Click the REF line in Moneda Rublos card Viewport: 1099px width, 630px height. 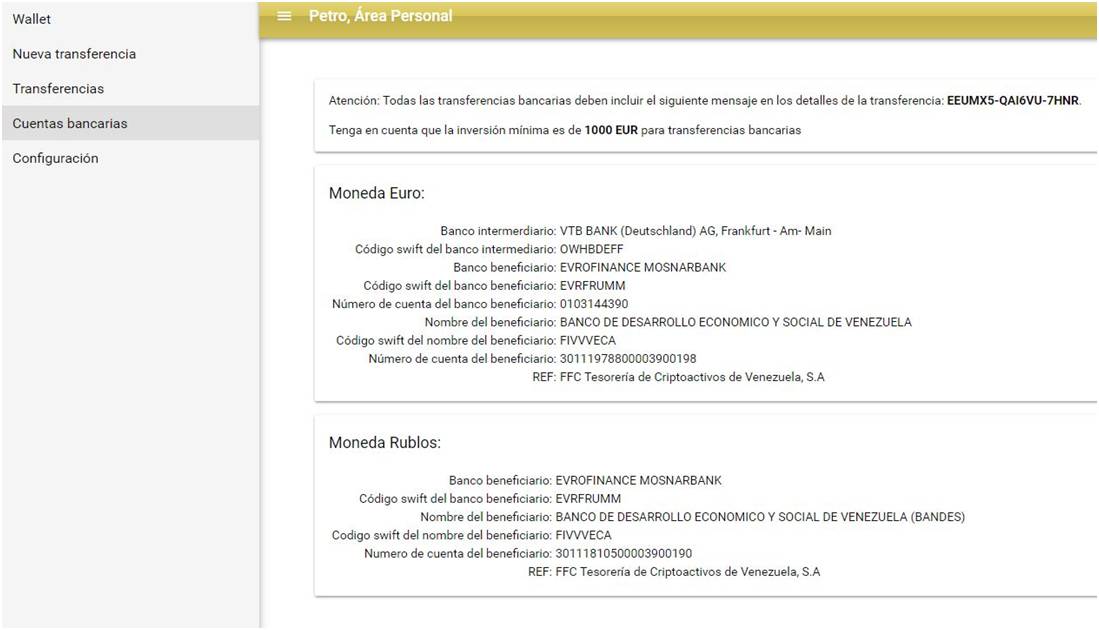(688, 572)
